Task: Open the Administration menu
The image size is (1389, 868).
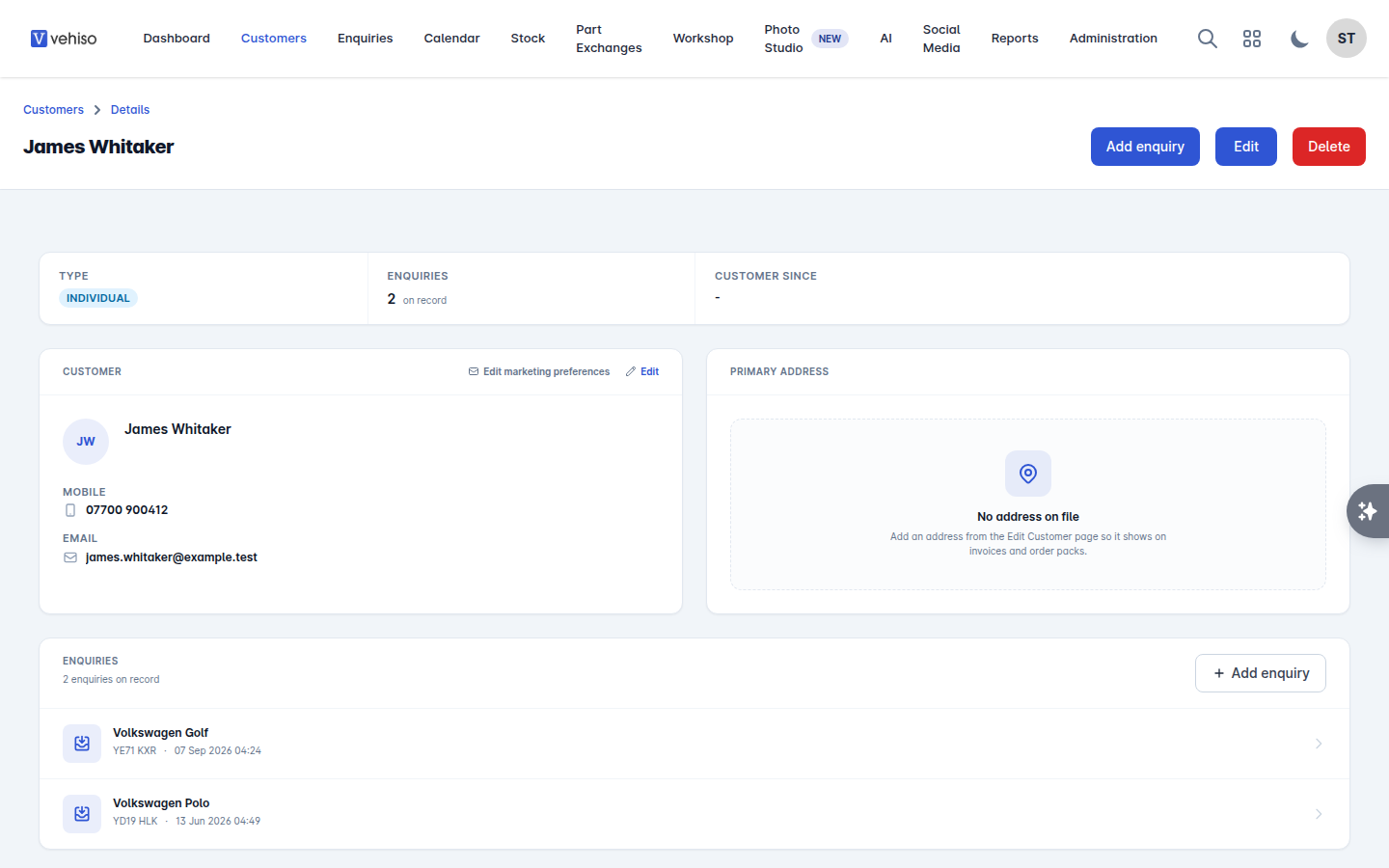Action: tap(1113, 39)
